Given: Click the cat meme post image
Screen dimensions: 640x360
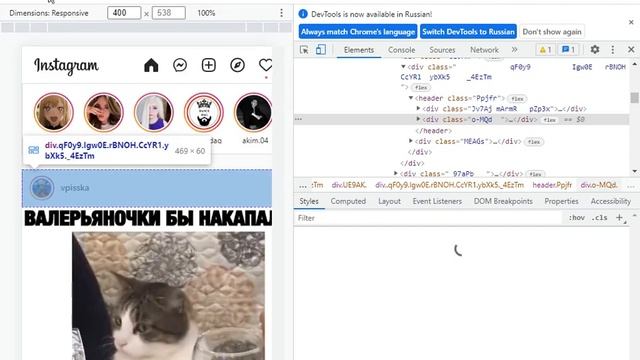Looking at the screenshot, I should click(x=147, y=284).
